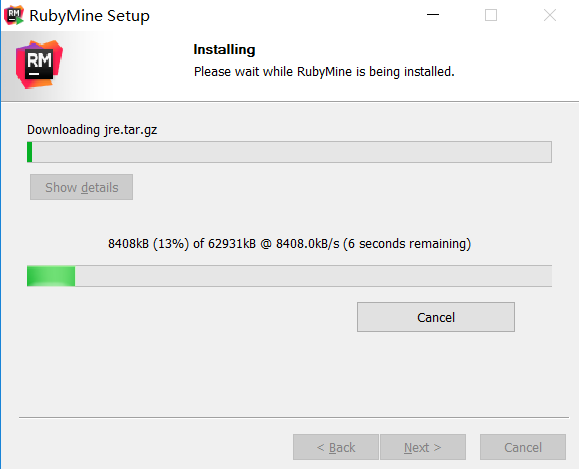Click the download speed status text
Screen dimensions: 579x469
(290, 244)
